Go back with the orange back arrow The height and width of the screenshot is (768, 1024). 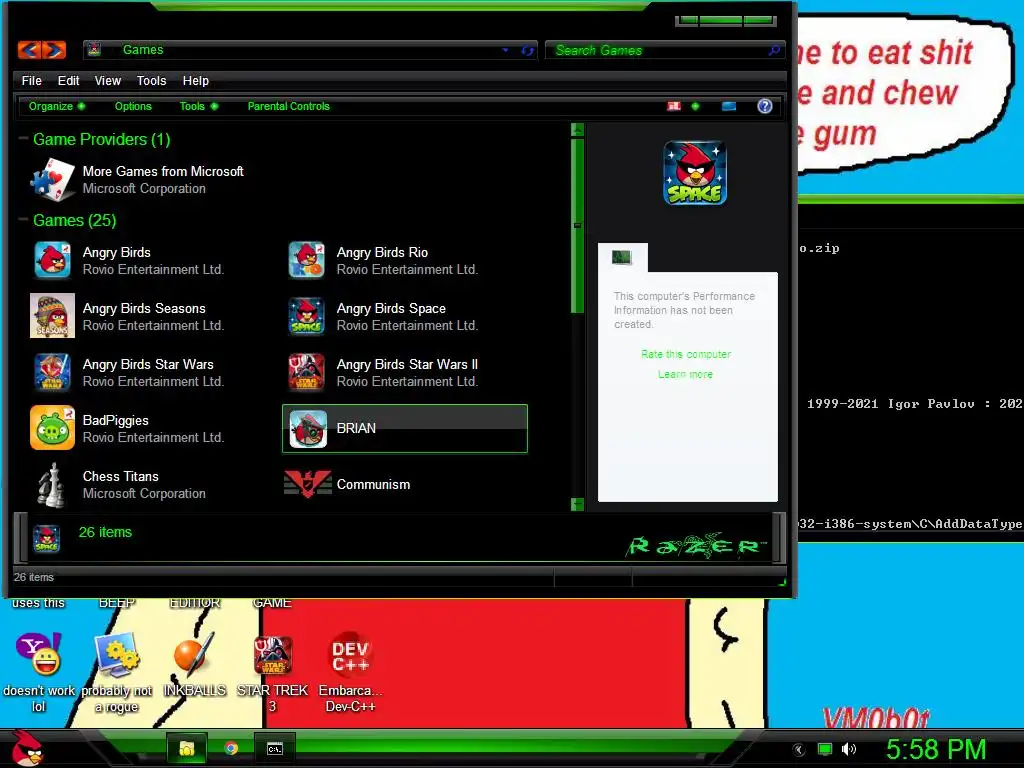click(29, 50)
